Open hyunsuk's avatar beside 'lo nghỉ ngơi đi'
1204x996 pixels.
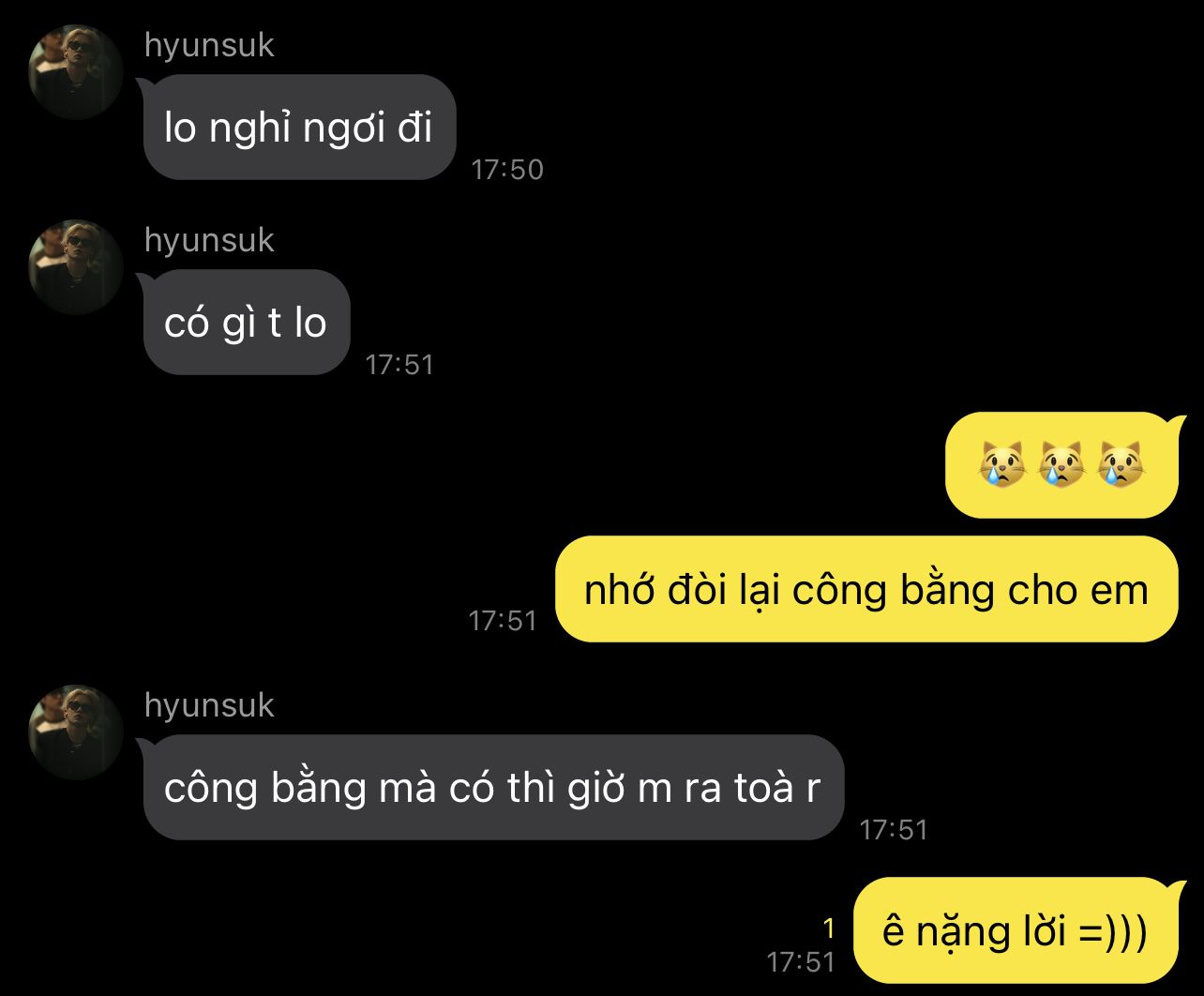click(76, 72)
